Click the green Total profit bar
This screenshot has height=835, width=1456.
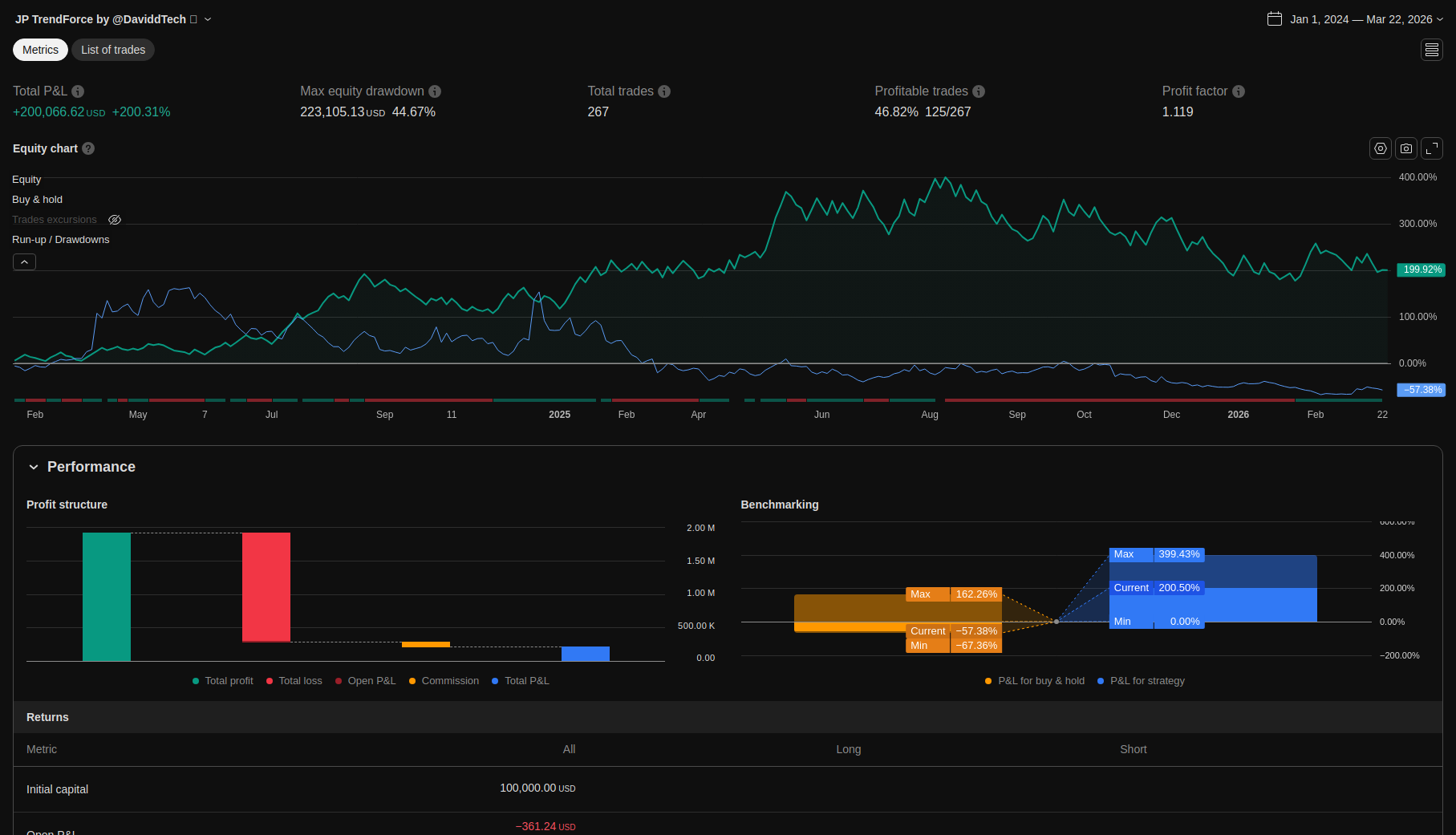pyautogui.click(x=107, y=596)
